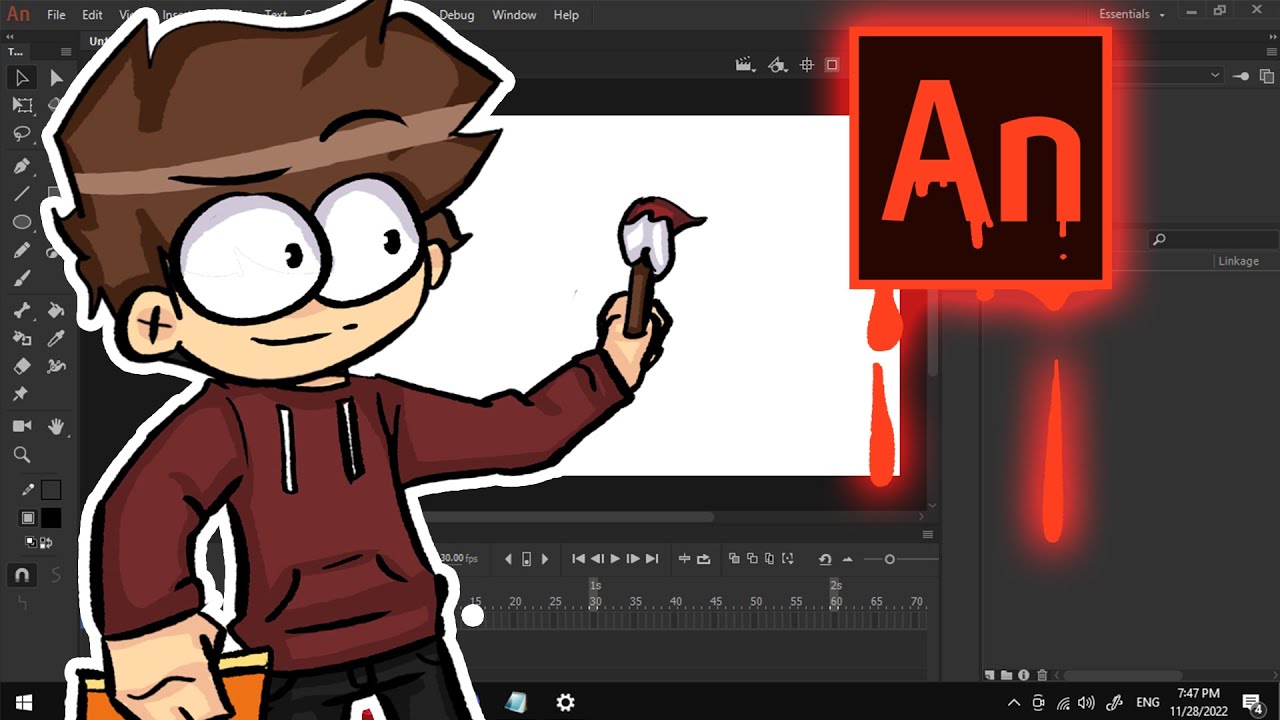Select the Line tool
This screenshot has width=1280, height=720.
22,194
